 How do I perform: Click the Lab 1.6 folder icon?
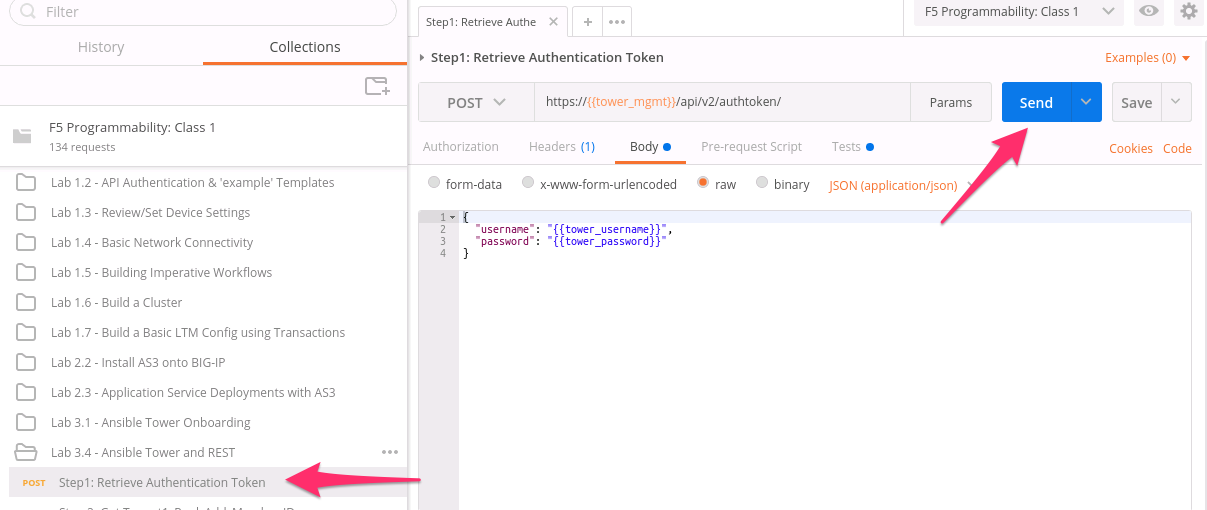pos(26,302)
